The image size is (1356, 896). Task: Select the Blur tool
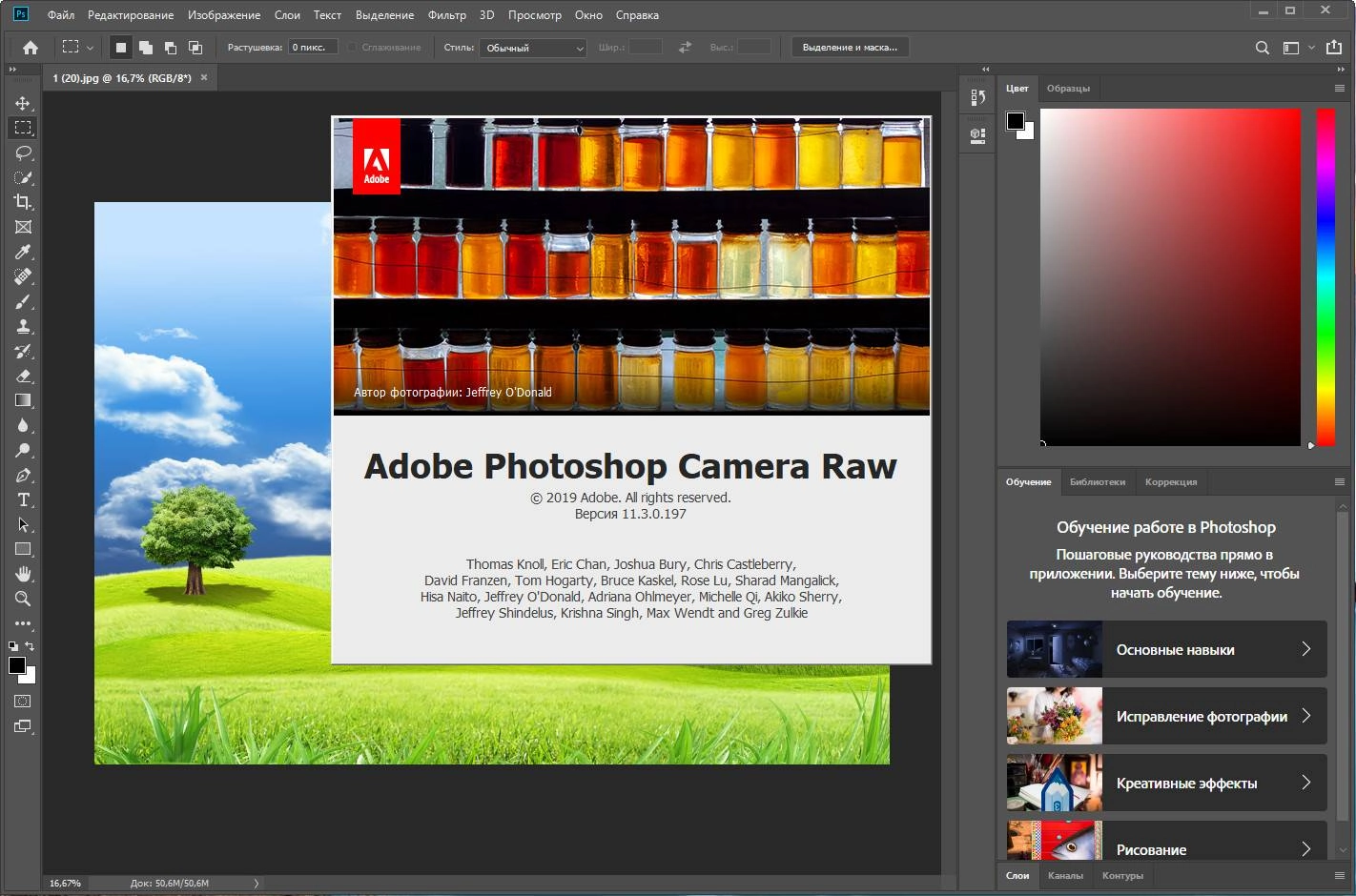click(x=23, y=425)
